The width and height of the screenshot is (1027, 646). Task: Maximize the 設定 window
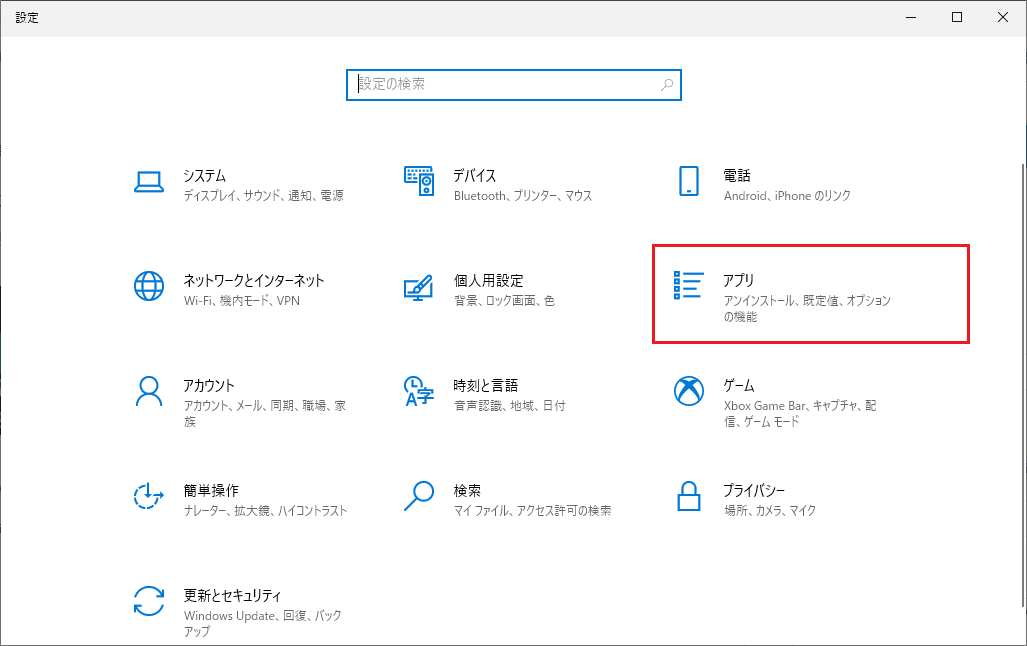click(x=957, y=17)
